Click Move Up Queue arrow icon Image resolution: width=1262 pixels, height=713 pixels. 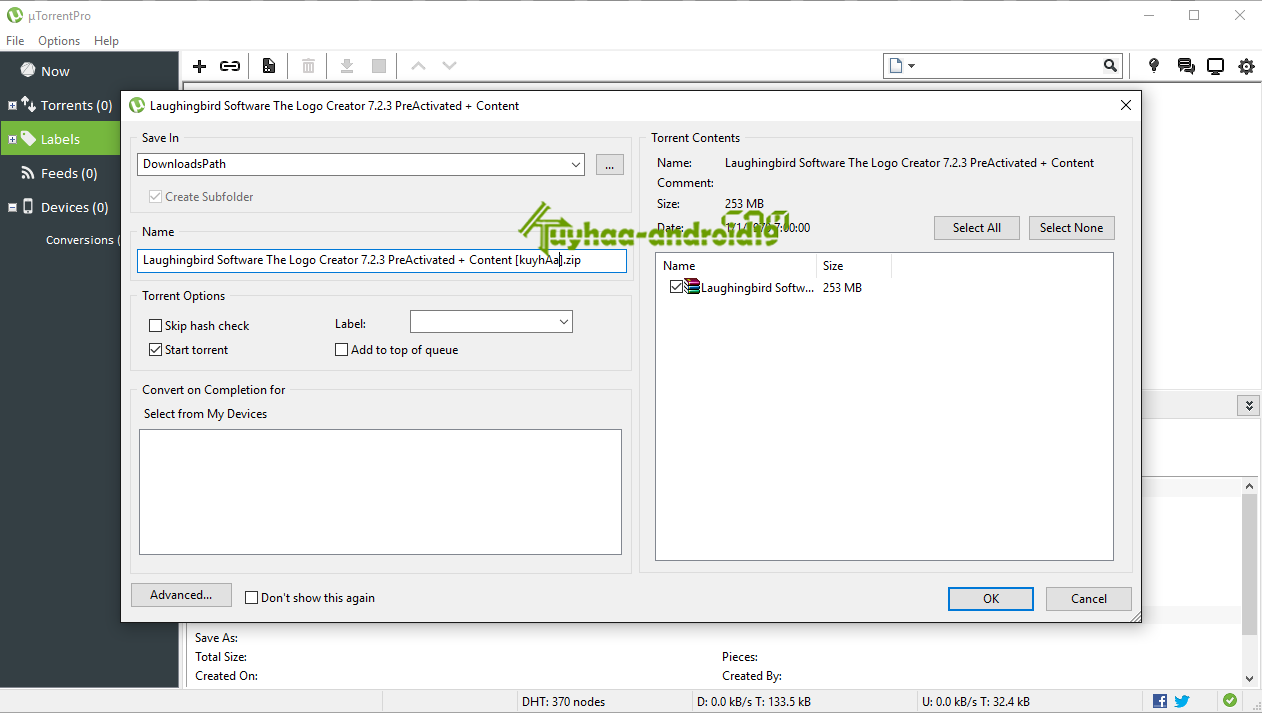click(x=418, y=66)
